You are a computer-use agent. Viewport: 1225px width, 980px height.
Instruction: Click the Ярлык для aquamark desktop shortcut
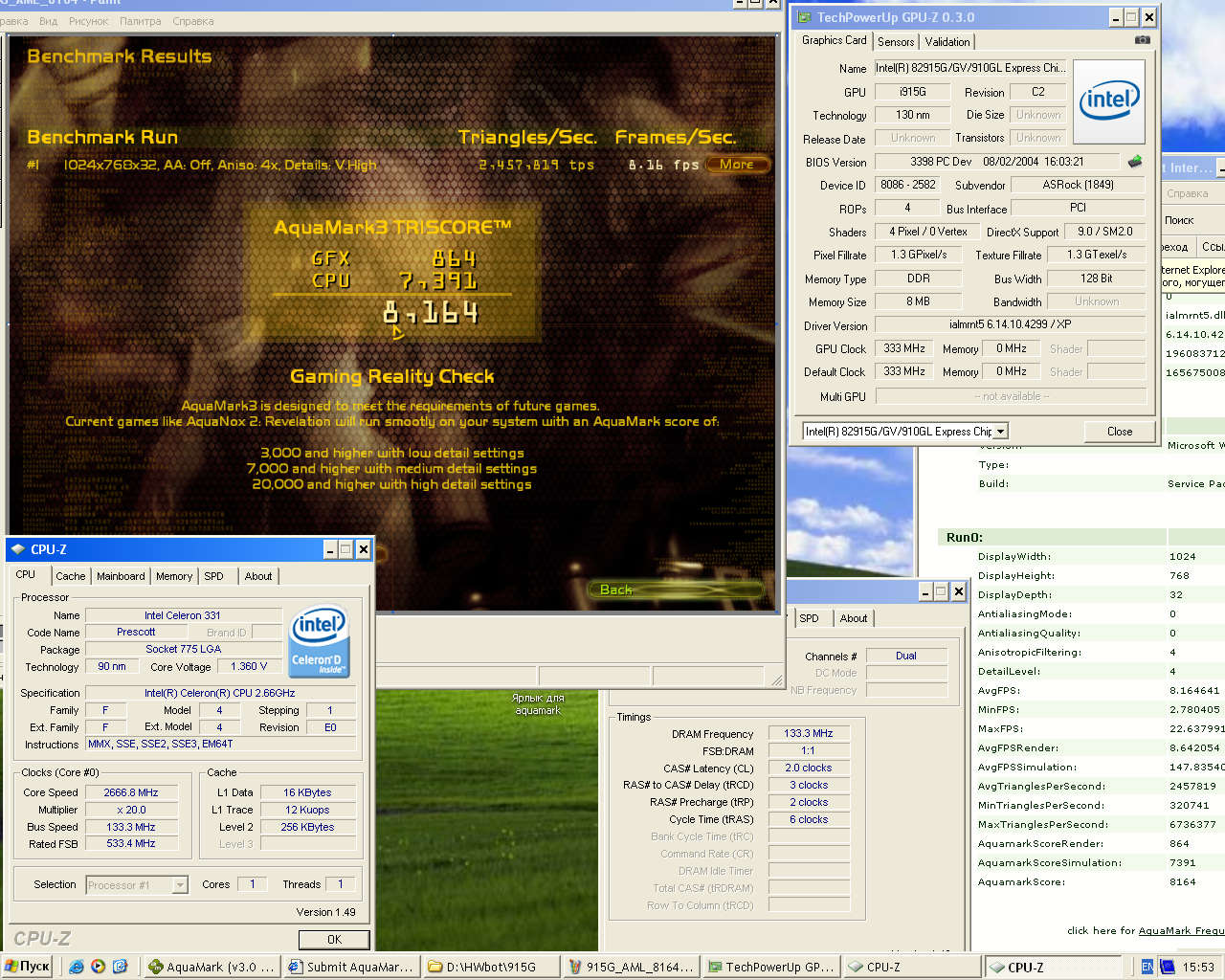[540, 704]
